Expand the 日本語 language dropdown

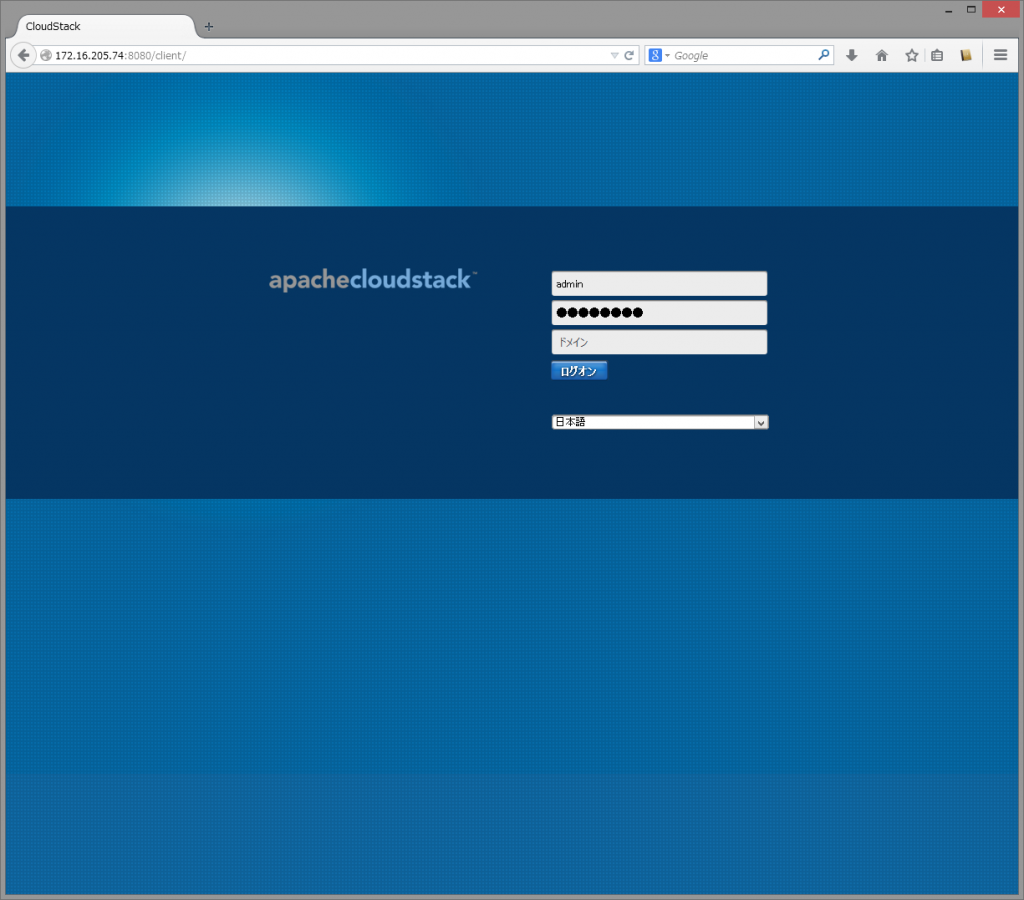click(660, 422)
